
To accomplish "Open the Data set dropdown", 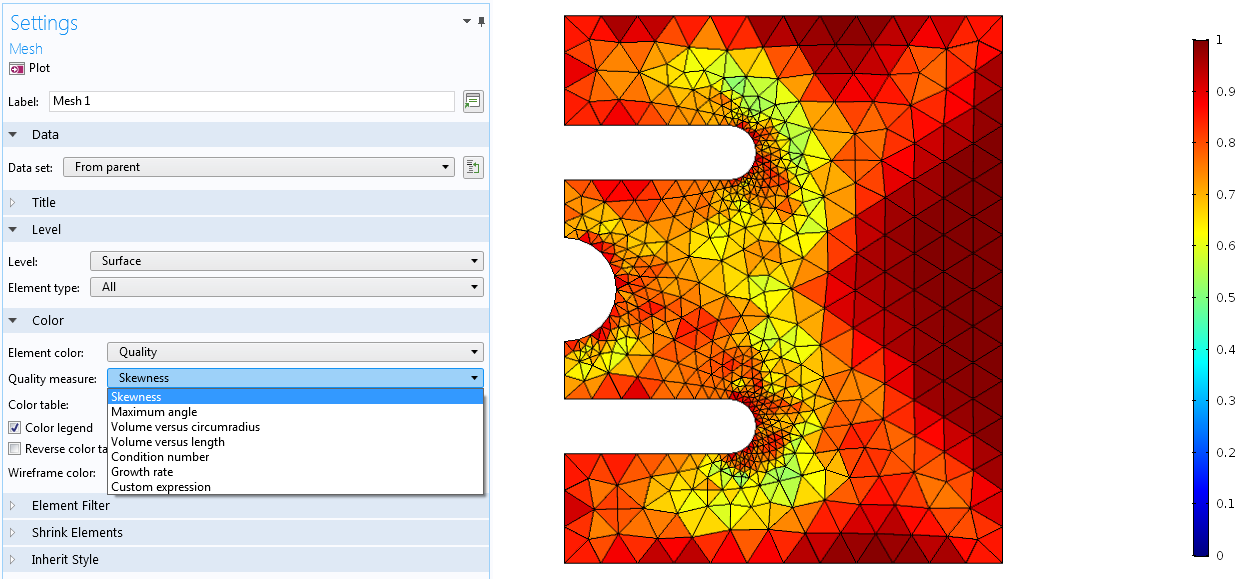I will click(x=258, y=167).
